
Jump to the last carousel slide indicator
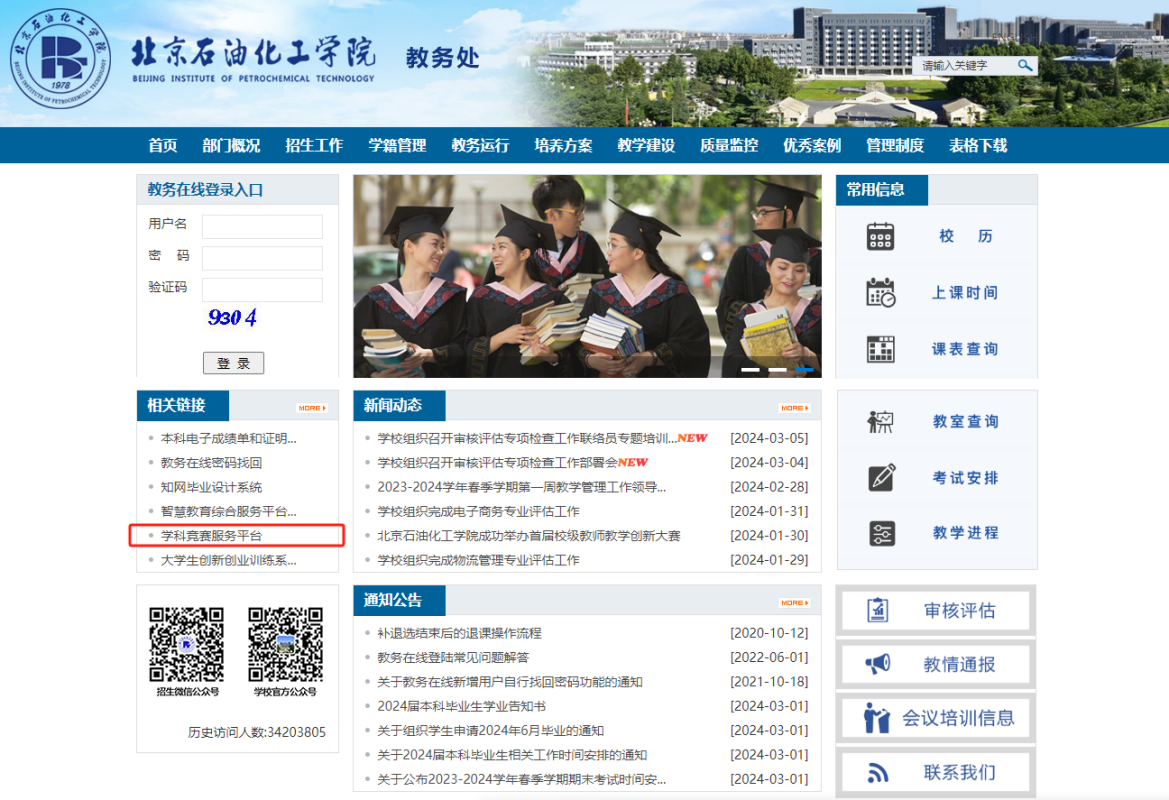point(804,370)
